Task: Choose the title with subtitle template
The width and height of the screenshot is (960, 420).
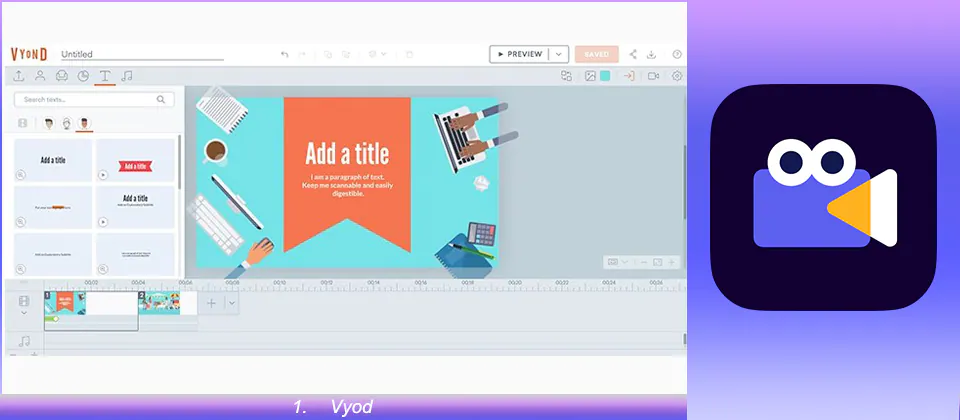Action: [x=135, y=208]
